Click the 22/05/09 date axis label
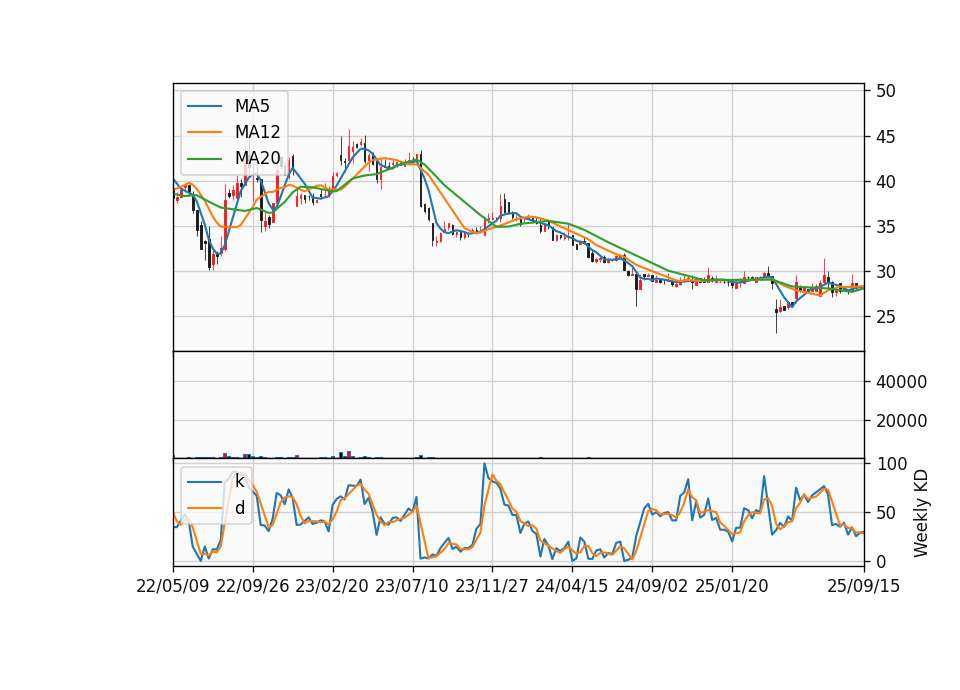The width and height of the screenshot is (960, 690). click(x=173, y=586)
